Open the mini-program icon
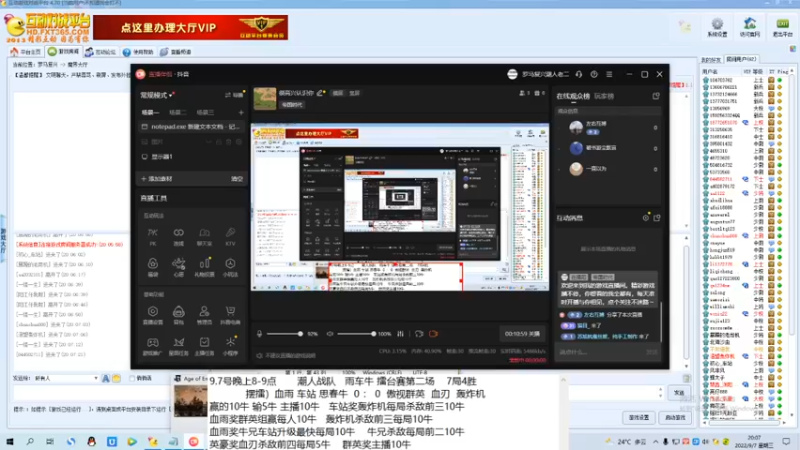The width and height of the screenshot is (800, 450). tap(230, 345)
